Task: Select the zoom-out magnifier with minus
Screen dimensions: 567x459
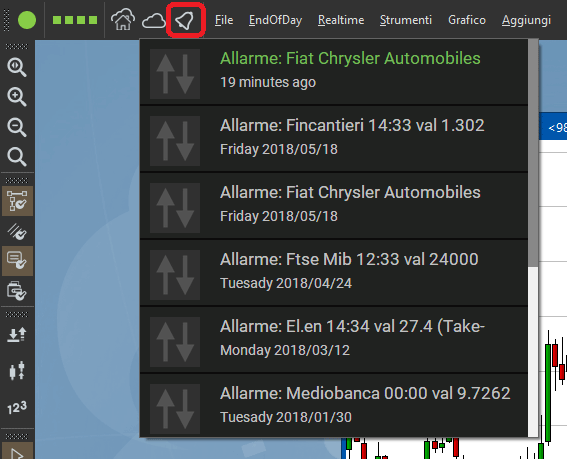Action: click(x=17, y=127)
